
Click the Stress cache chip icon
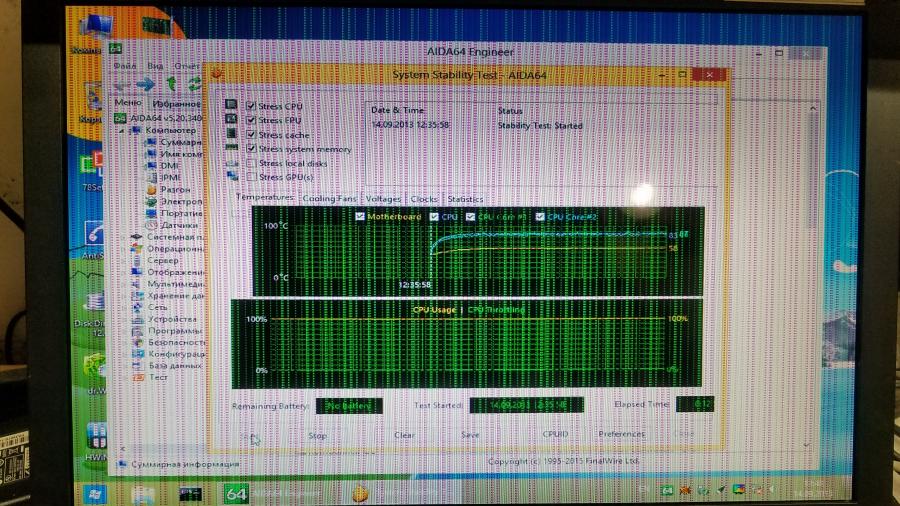231,133
